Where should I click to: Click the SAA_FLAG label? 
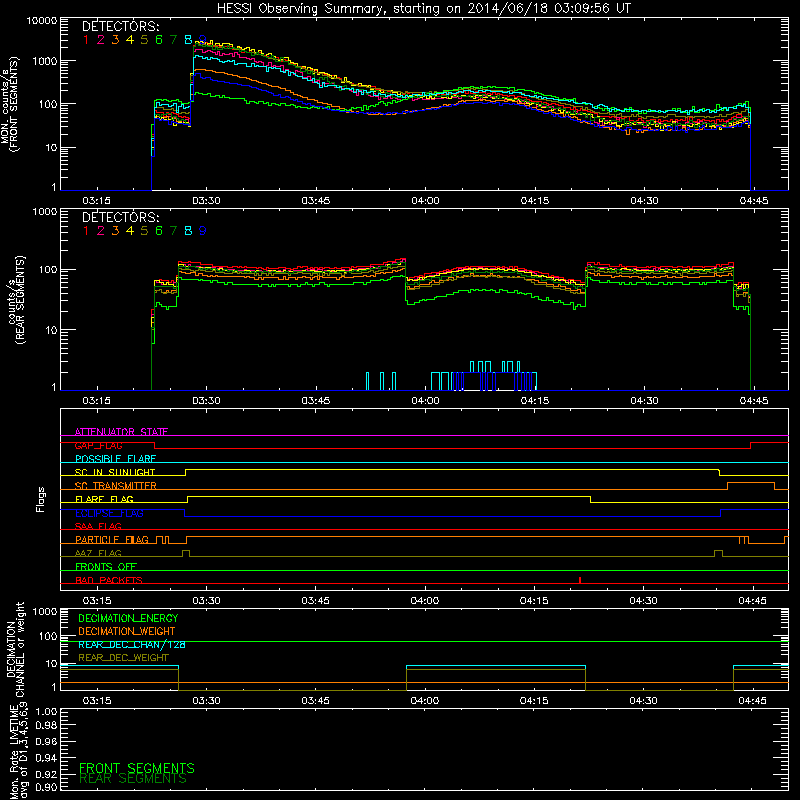point(98,526)
